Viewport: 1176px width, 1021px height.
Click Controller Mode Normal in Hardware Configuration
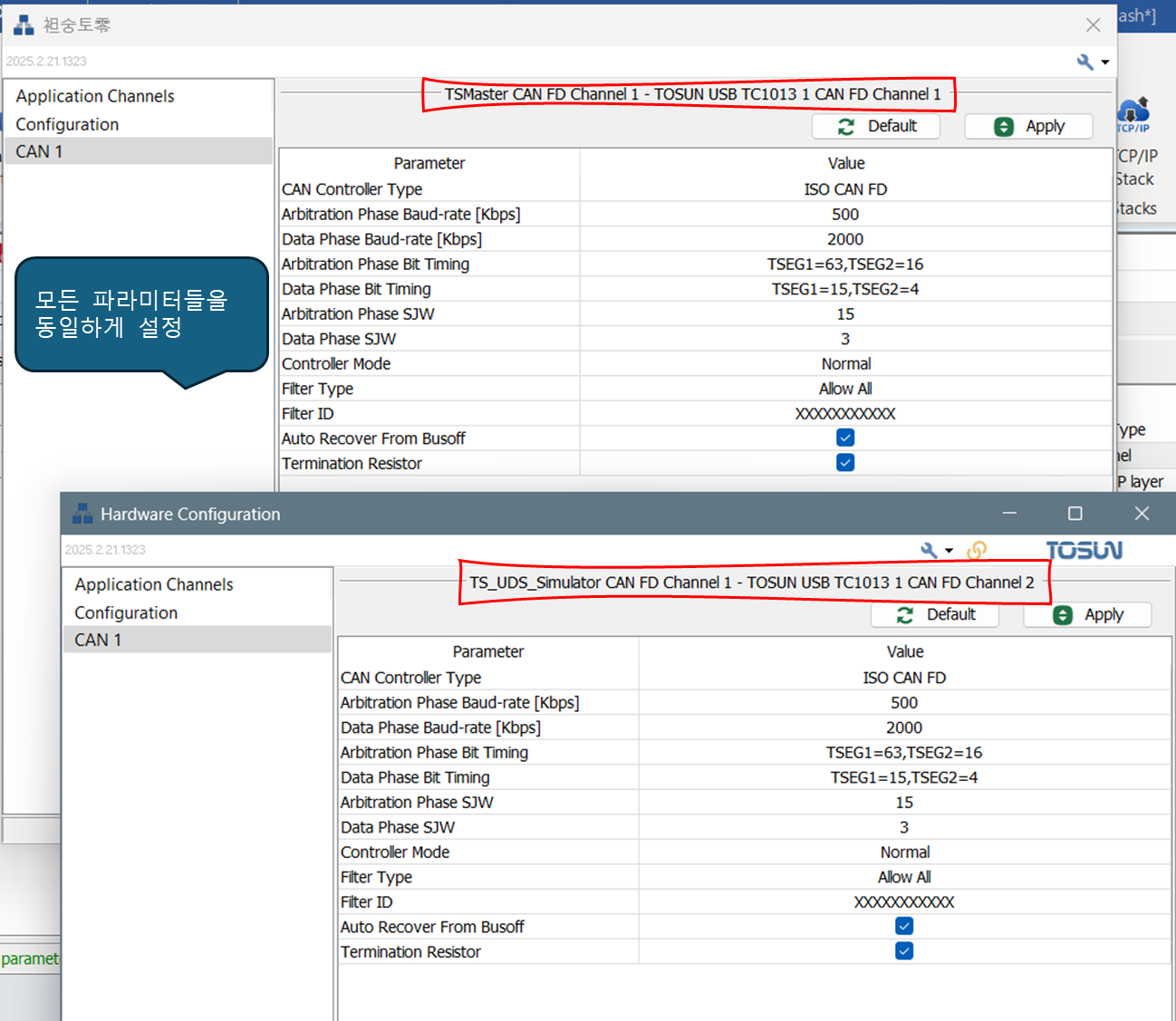905,852
